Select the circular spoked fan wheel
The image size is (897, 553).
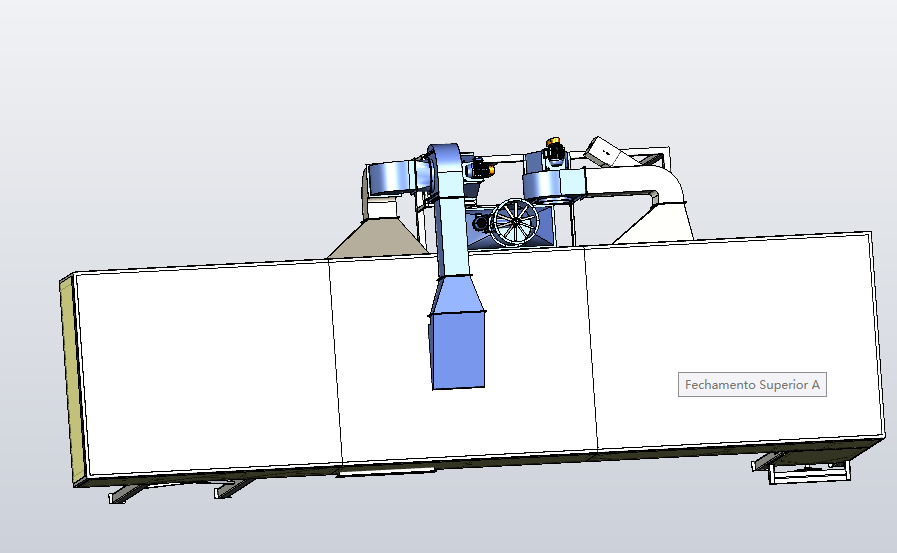[x=515, y=222]
